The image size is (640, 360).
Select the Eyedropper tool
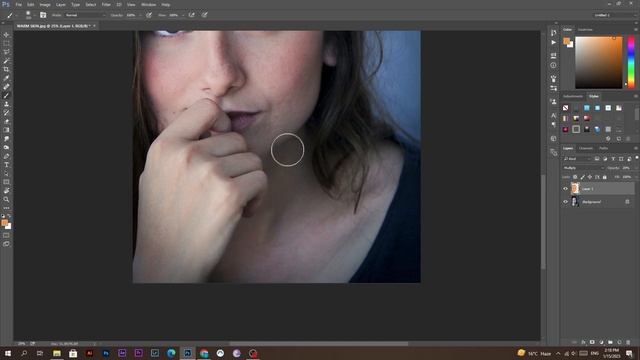6,78
